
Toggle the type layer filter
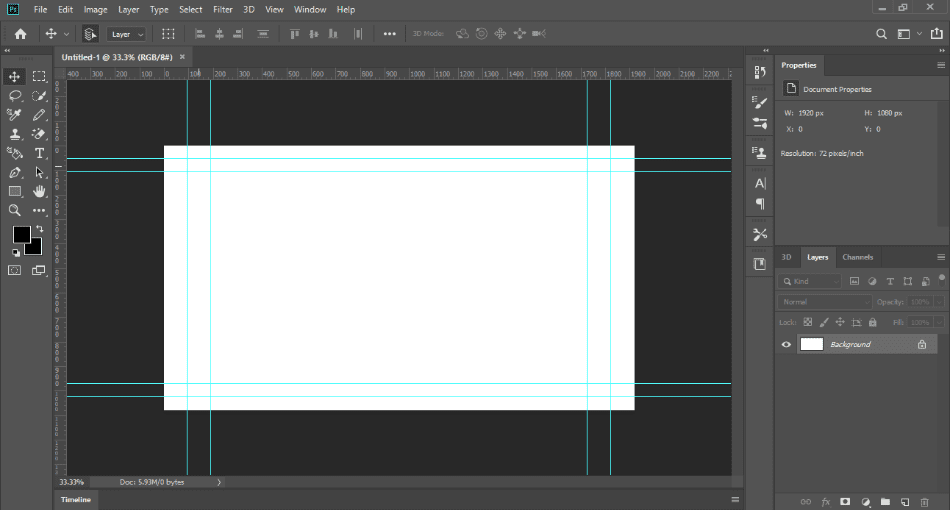click(890, 281)
